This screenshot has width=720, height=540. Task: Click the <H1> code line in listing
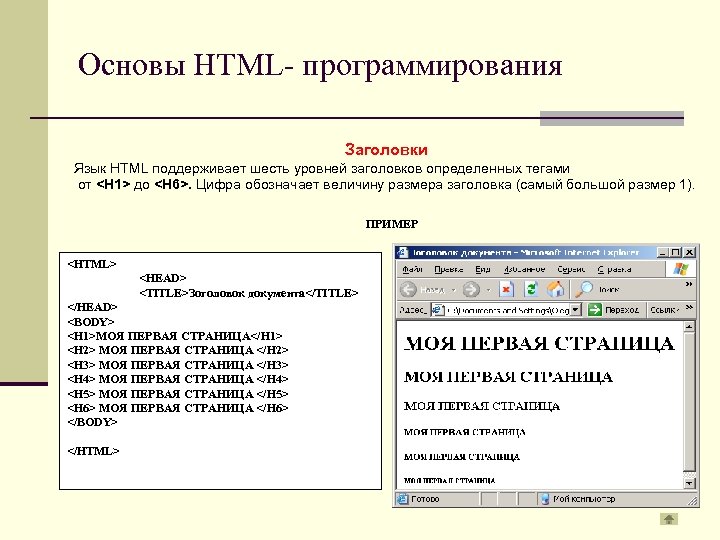175,336
